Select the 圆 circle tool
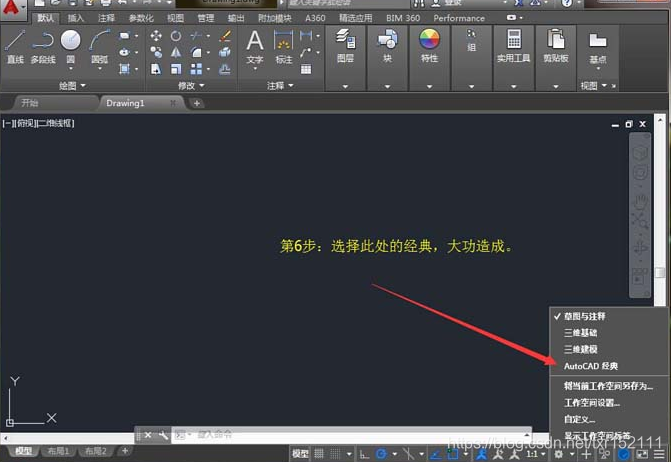The image size is (671, 462). [x=71, y=40]
